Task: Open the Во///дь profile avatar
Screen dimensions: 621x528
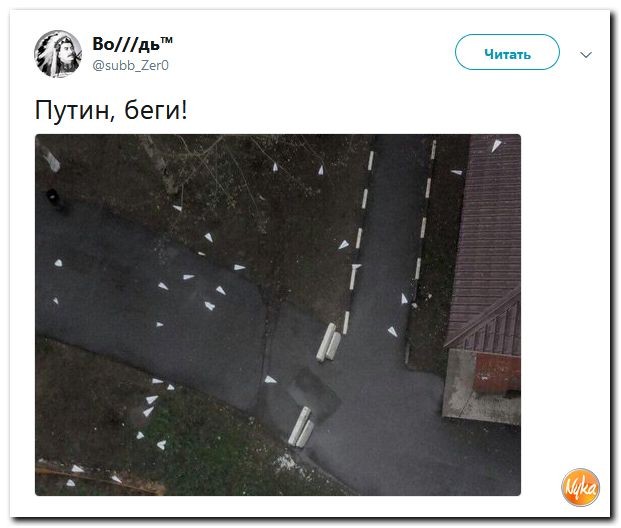Action: point(58,54)
